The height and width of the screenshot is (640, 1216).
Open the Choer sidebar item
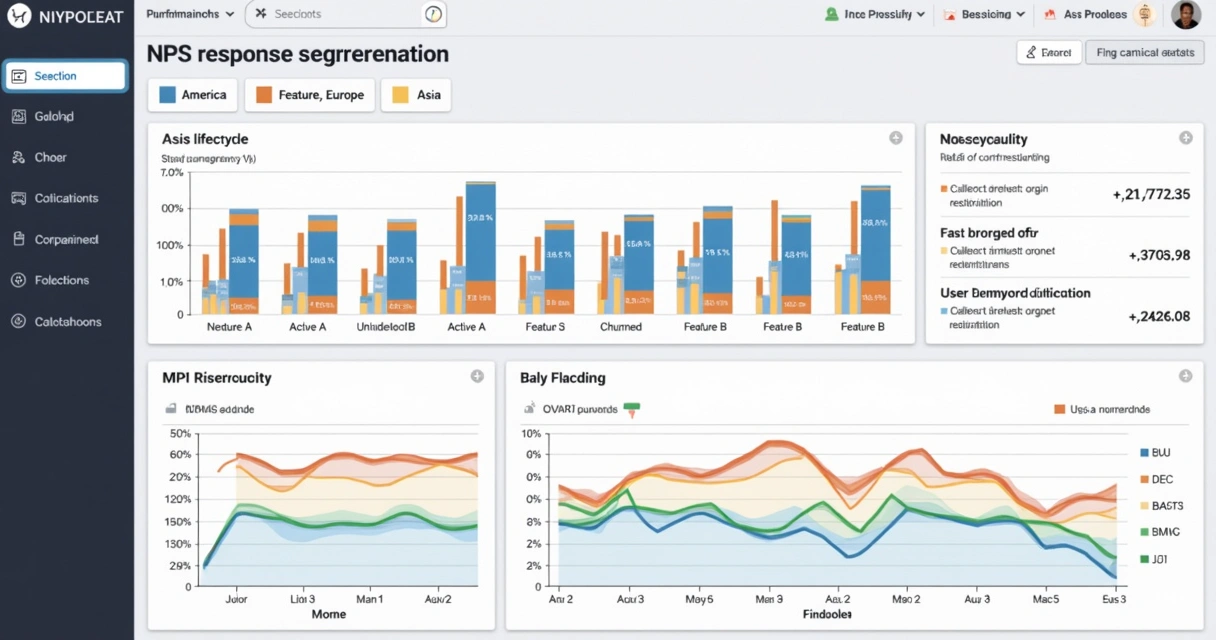[x=66, y=157]
